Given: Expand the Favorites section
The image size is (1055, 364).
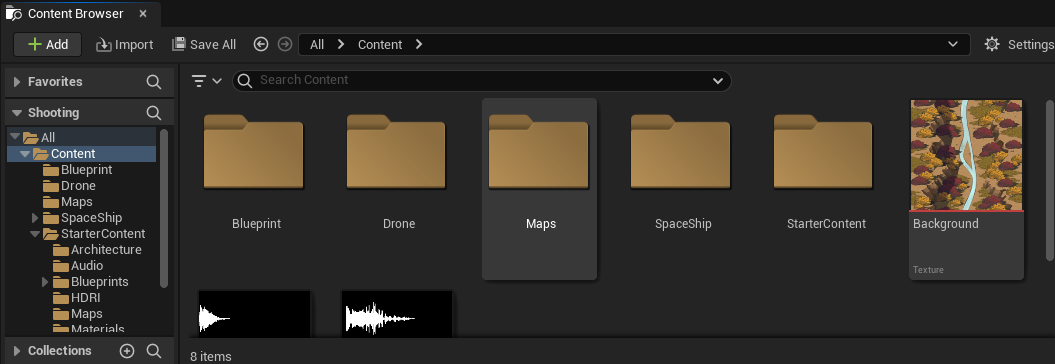Looking at the screenshot, I should pyautogui.click(x=17, y=82).
